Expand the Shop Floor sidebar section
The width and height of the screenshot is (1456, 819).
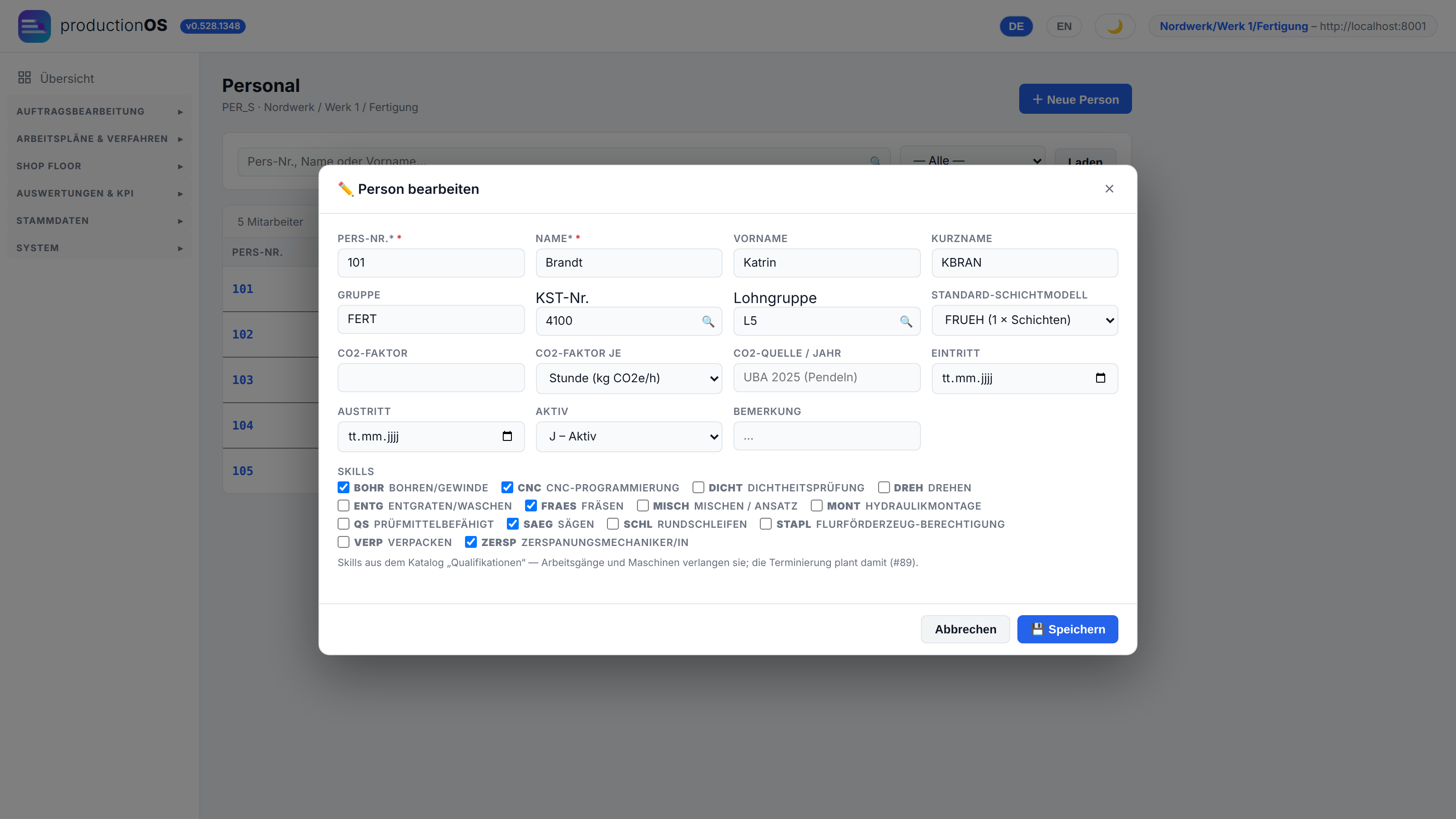[100, 166]
